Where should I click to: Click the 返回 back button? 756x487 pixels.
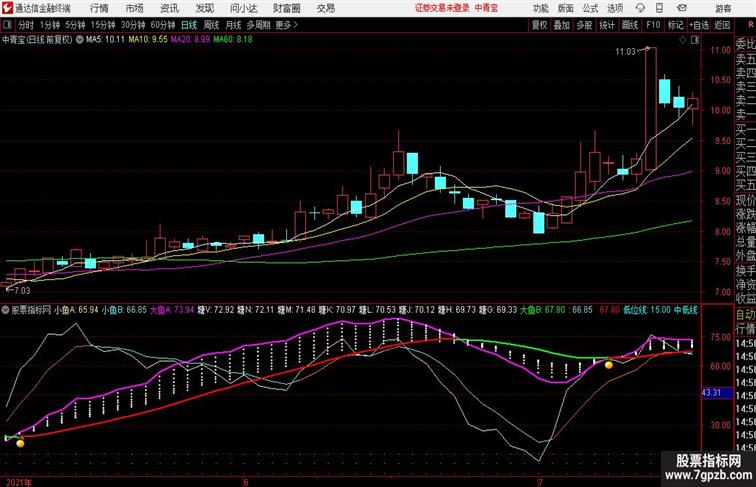[x=722, y=25]
